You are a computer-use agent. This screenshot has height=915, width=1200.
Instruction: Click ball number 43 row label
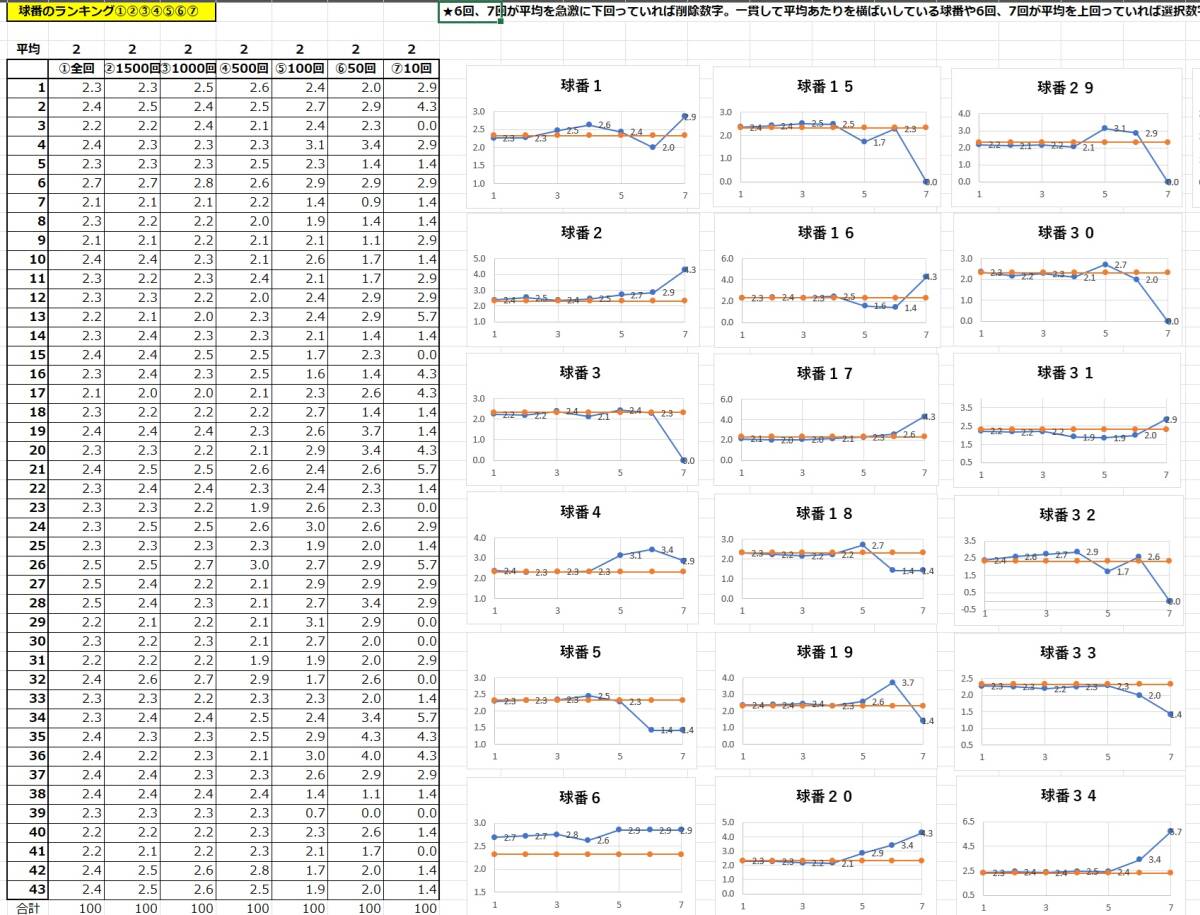pyautogui.click(x=27, y=889)
